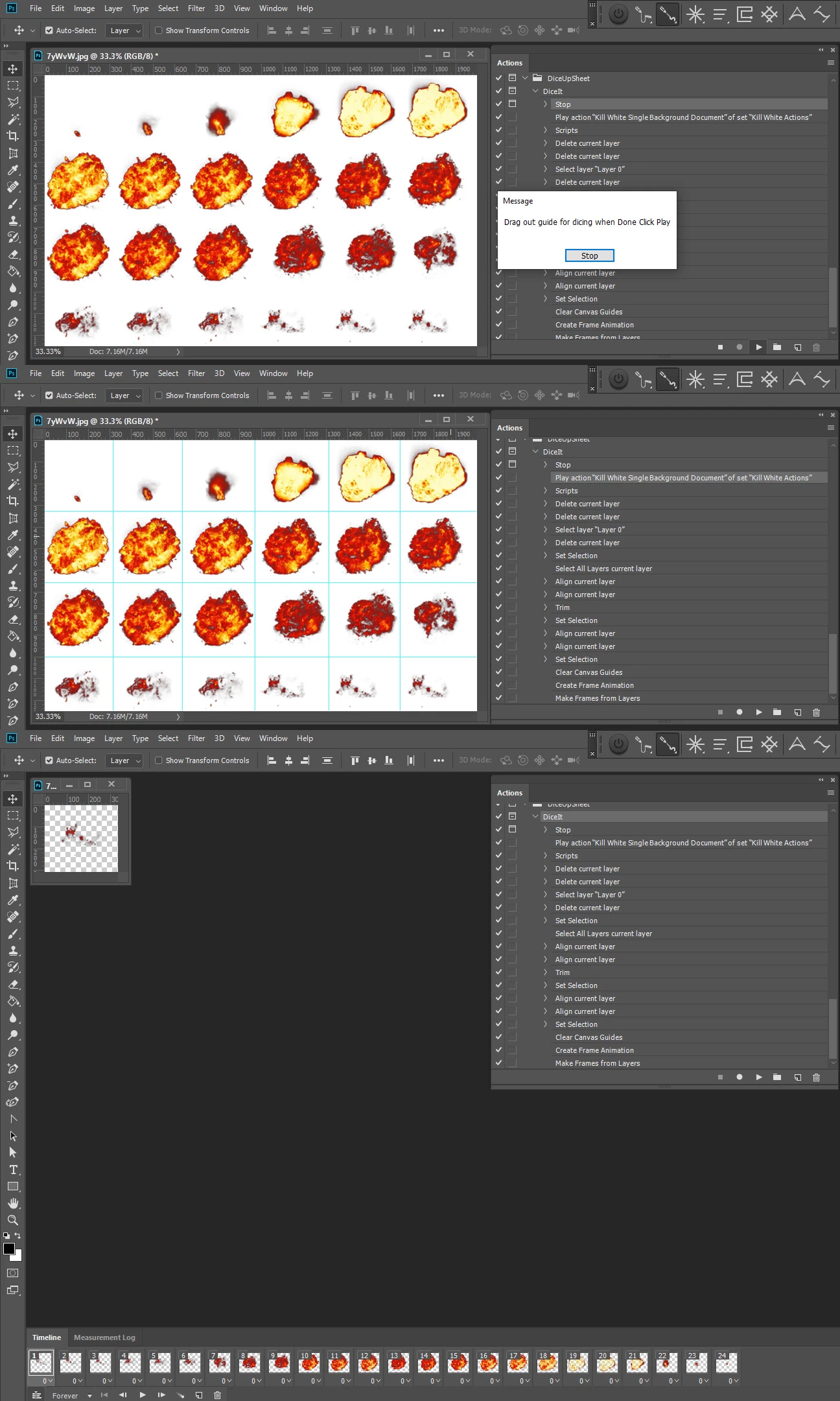Viewport: 840px width, 1401px height.
Task: Collapse the DiceIt action in the Message dialog window
Action: (535, 91)
